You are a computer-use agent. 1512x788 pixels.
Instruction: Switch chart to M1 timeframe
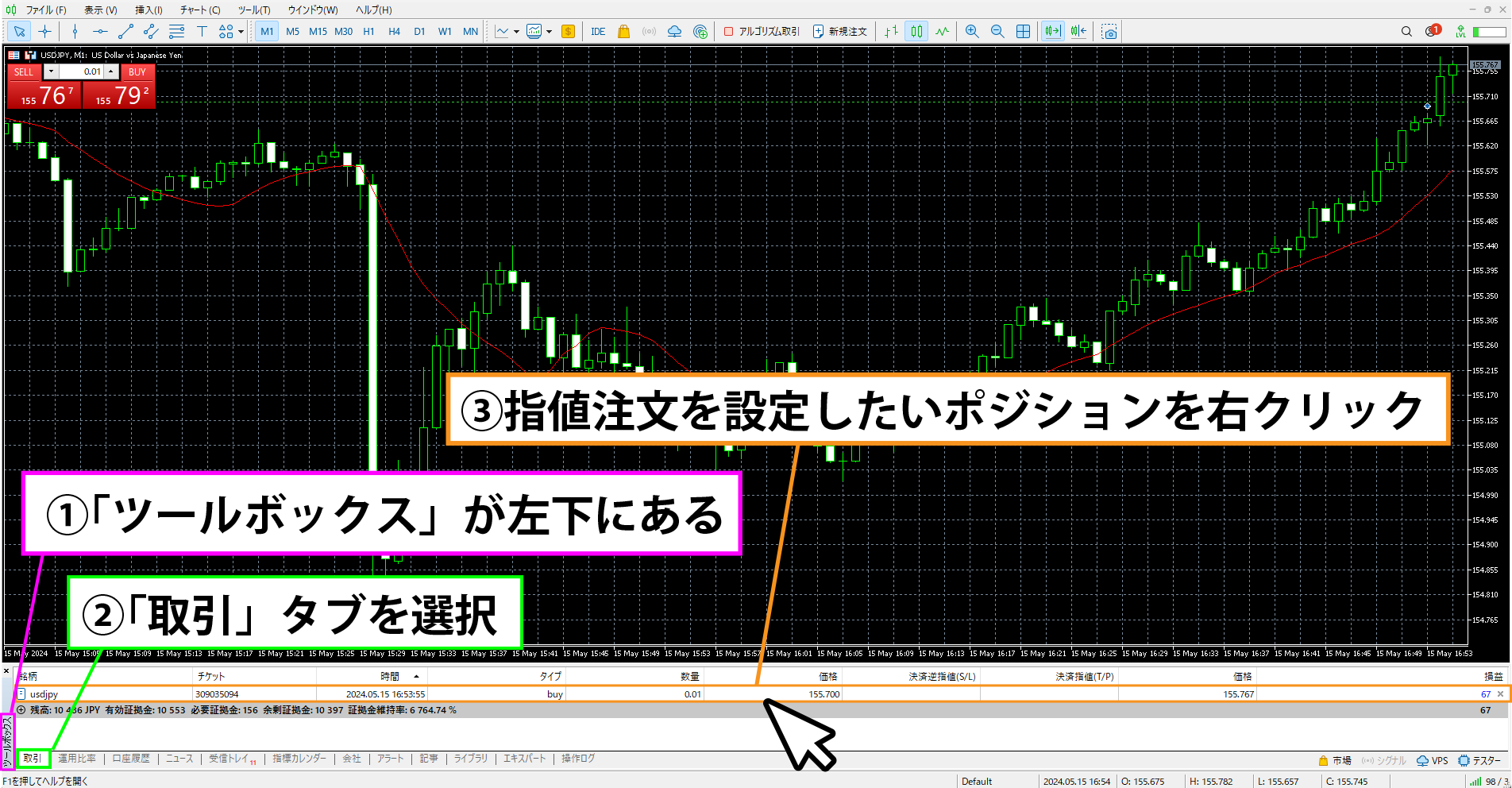(x=267, y=32)
